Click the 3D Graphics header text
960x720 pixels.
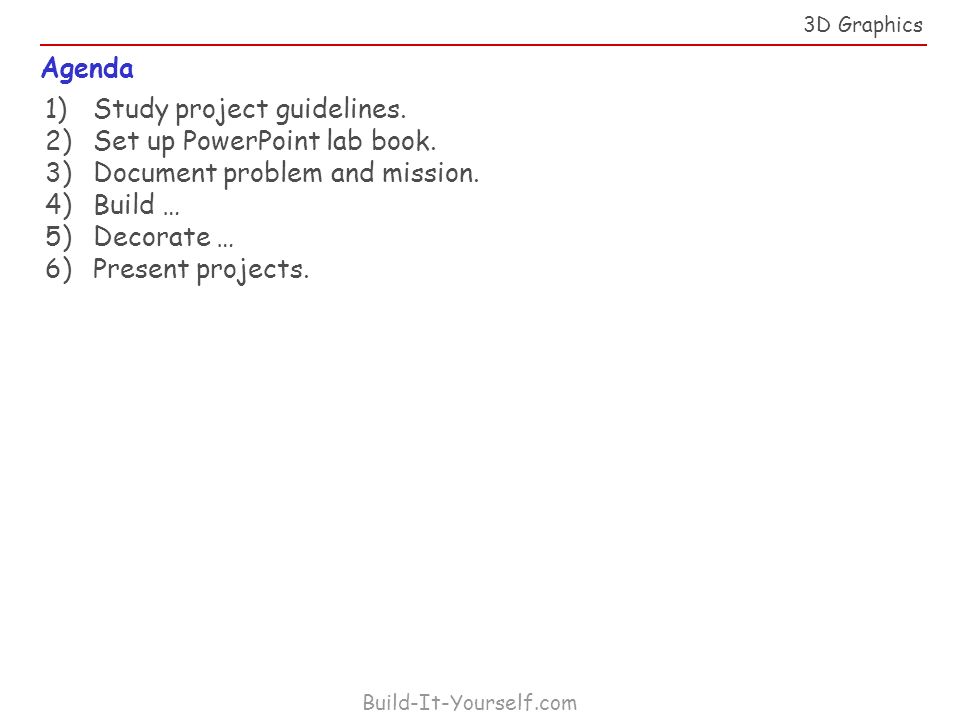(x=863, y=25)
